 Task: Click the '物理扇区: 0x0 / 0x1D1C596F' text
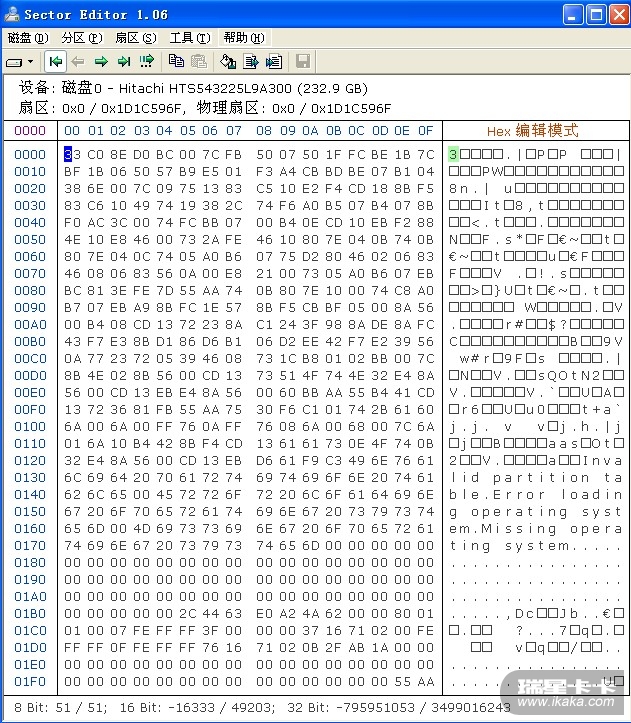[x=294, y=108]
